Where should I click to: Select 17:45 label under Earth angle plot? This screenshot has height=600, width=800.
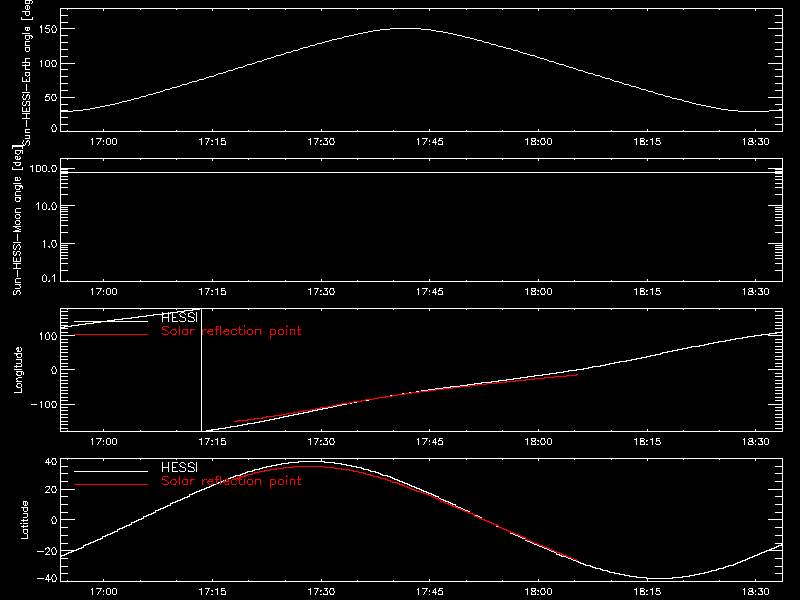(x=430, y=141)
